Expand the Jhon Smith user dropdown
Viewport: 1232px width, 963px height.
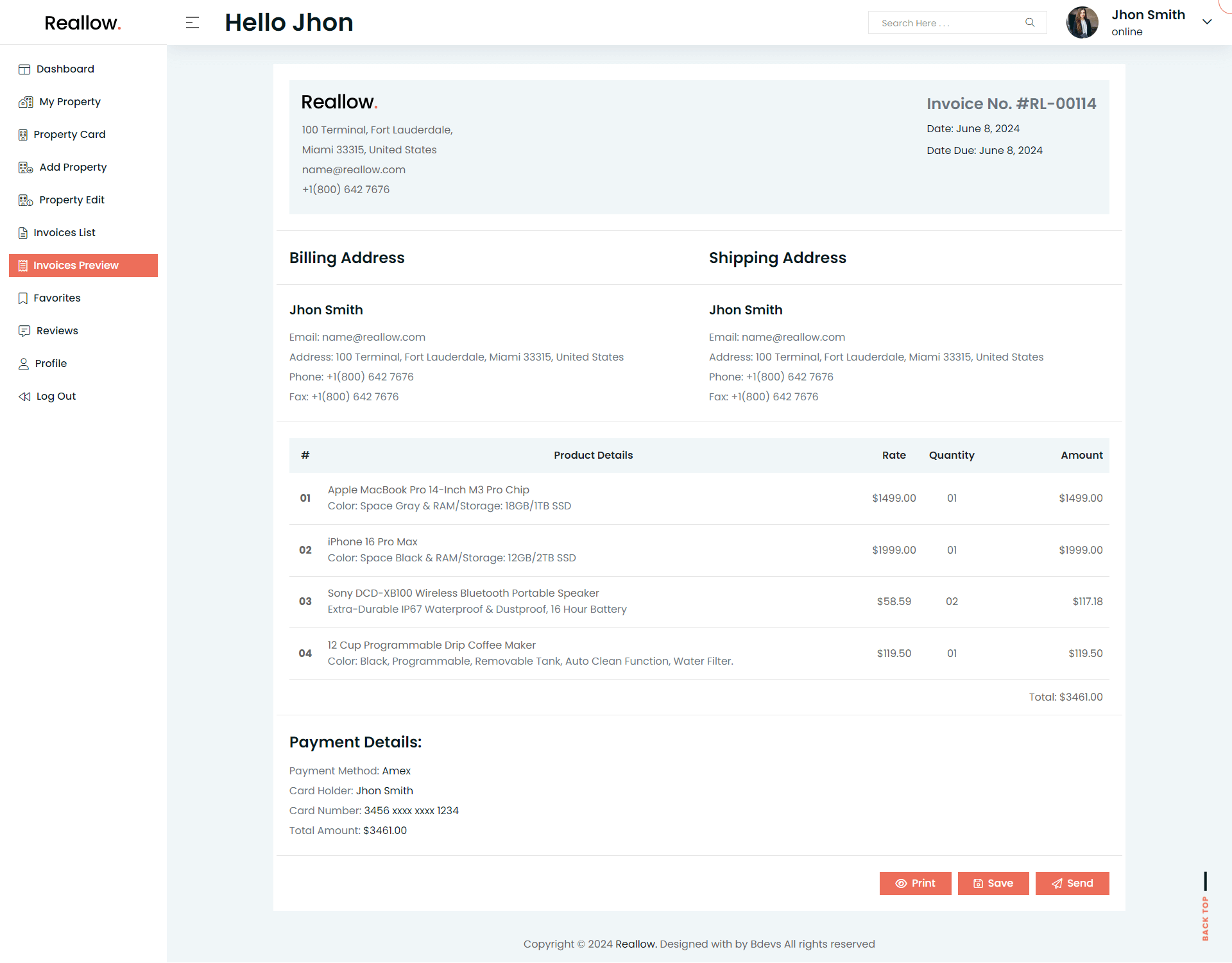point(1207,22)
